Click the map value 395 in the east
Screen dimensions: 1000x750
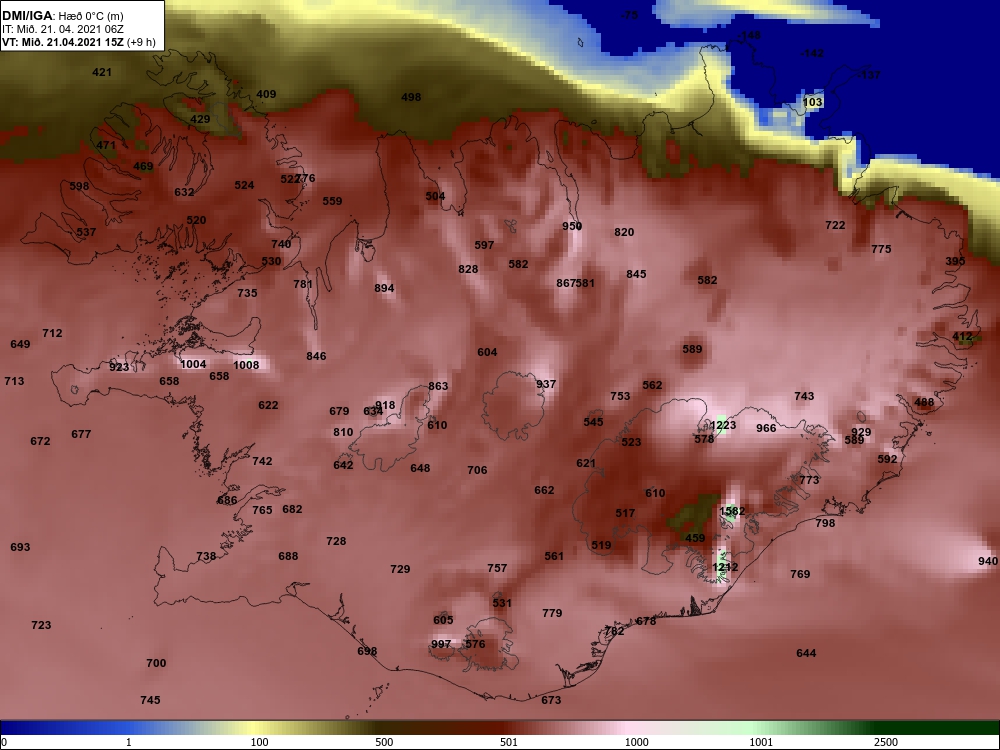[955, 261]
